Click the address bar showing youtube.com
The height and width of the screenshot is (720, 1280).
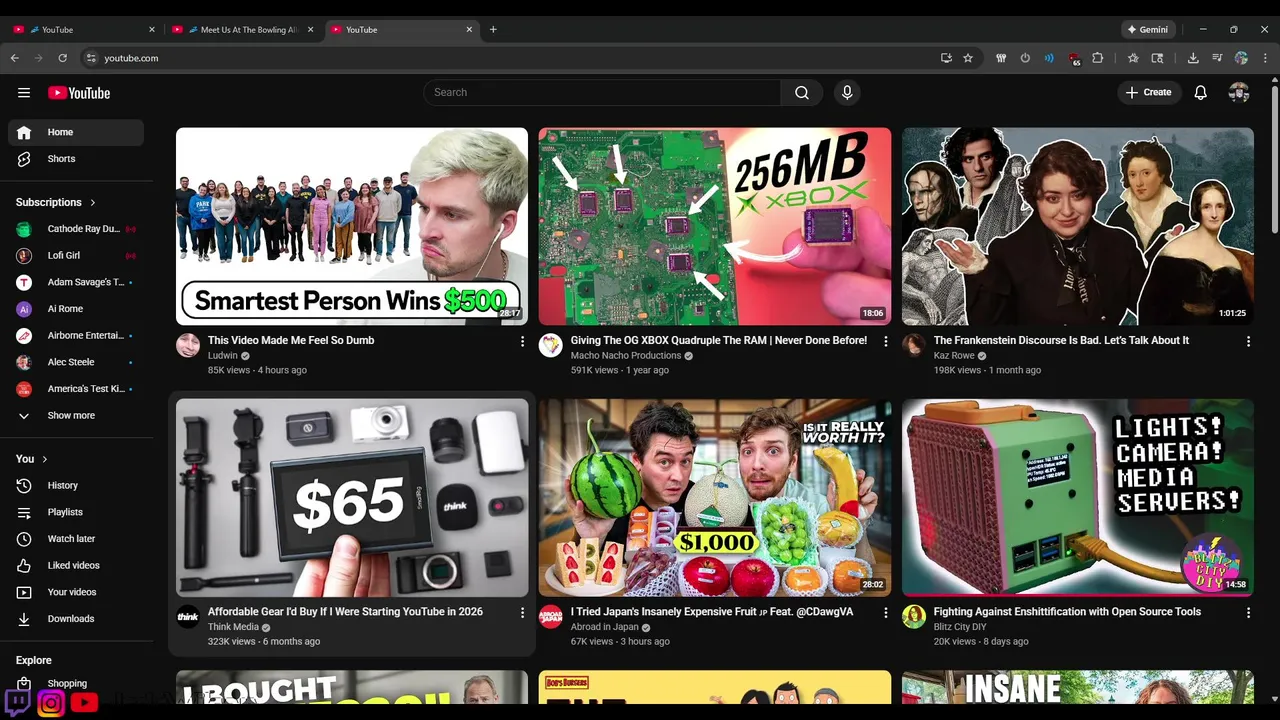[515, 58]
